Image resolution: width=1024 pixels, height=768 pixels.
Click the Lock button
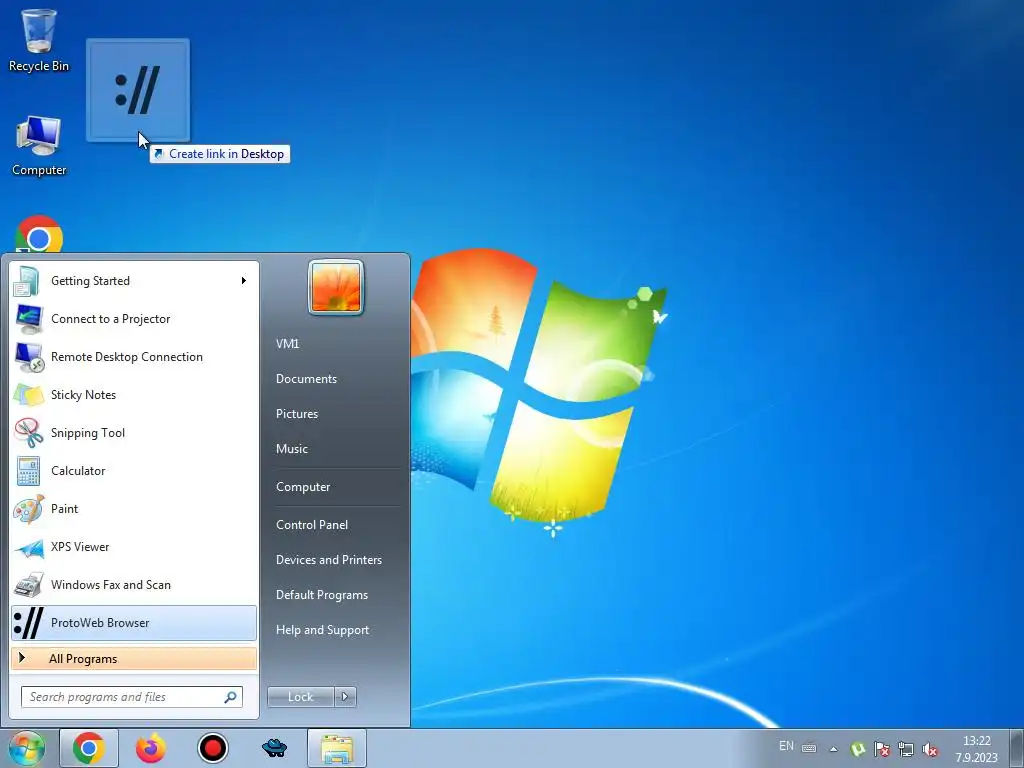300,697
